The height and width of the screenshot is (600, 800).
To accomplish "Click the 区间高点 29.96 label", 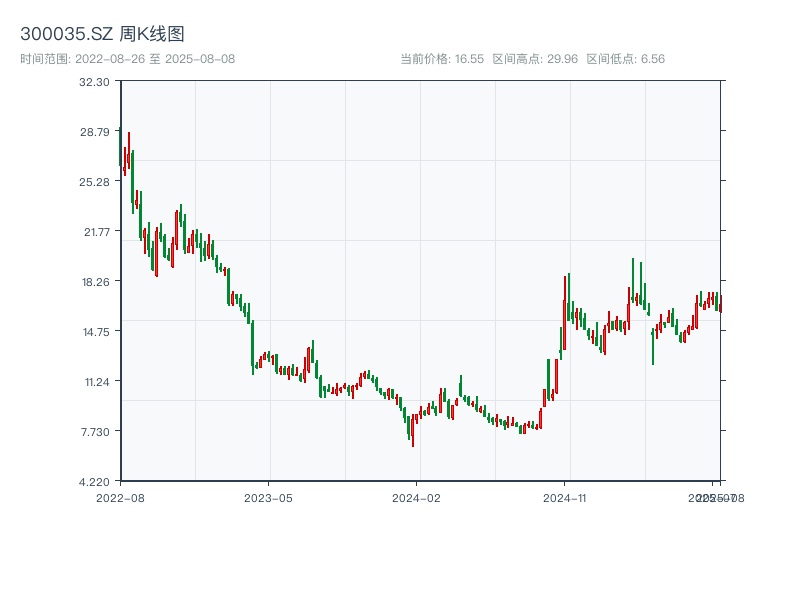I will (535, 59).
